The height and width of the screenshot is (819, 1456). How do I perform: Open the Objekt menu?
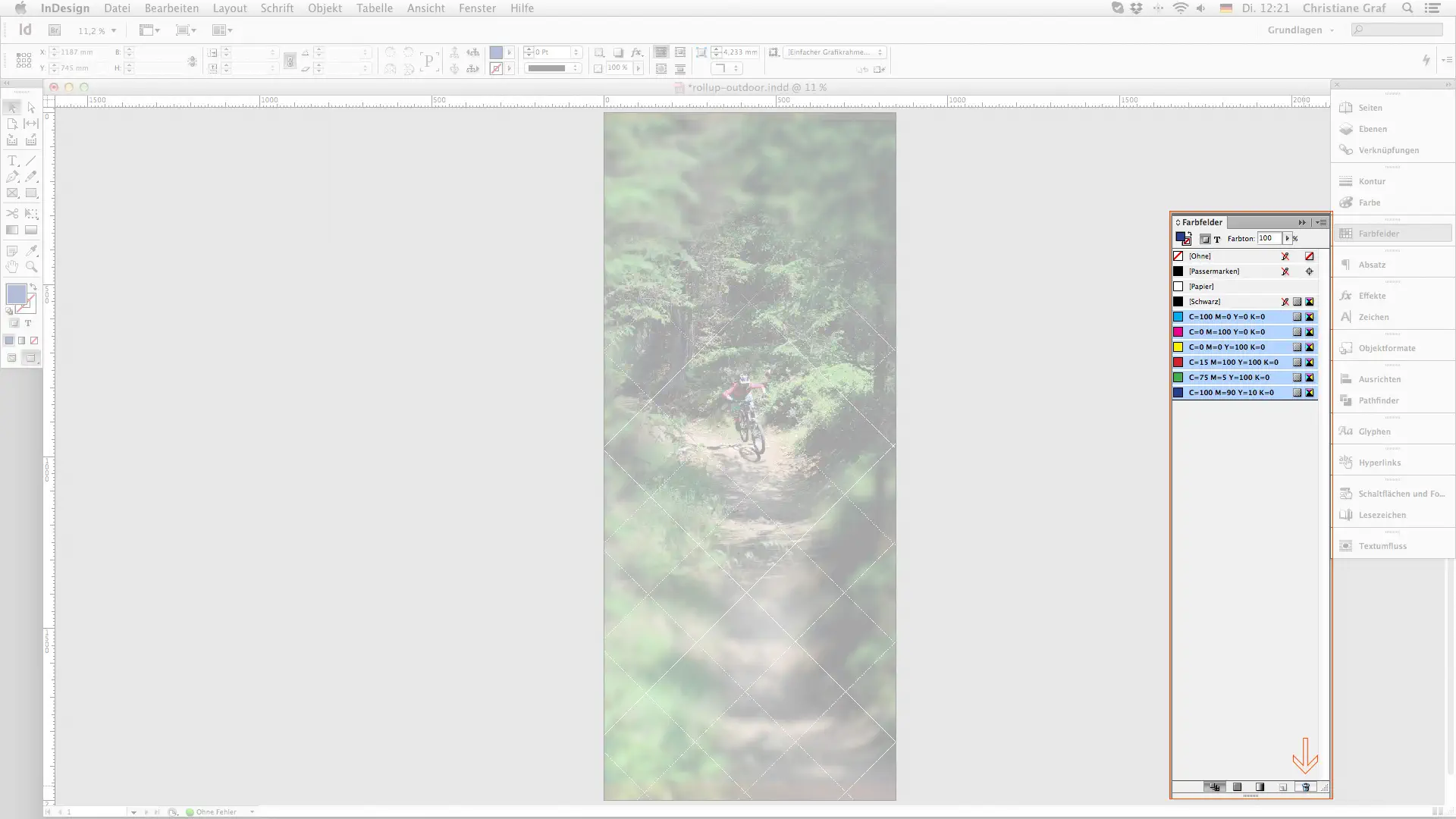(325, 8)
